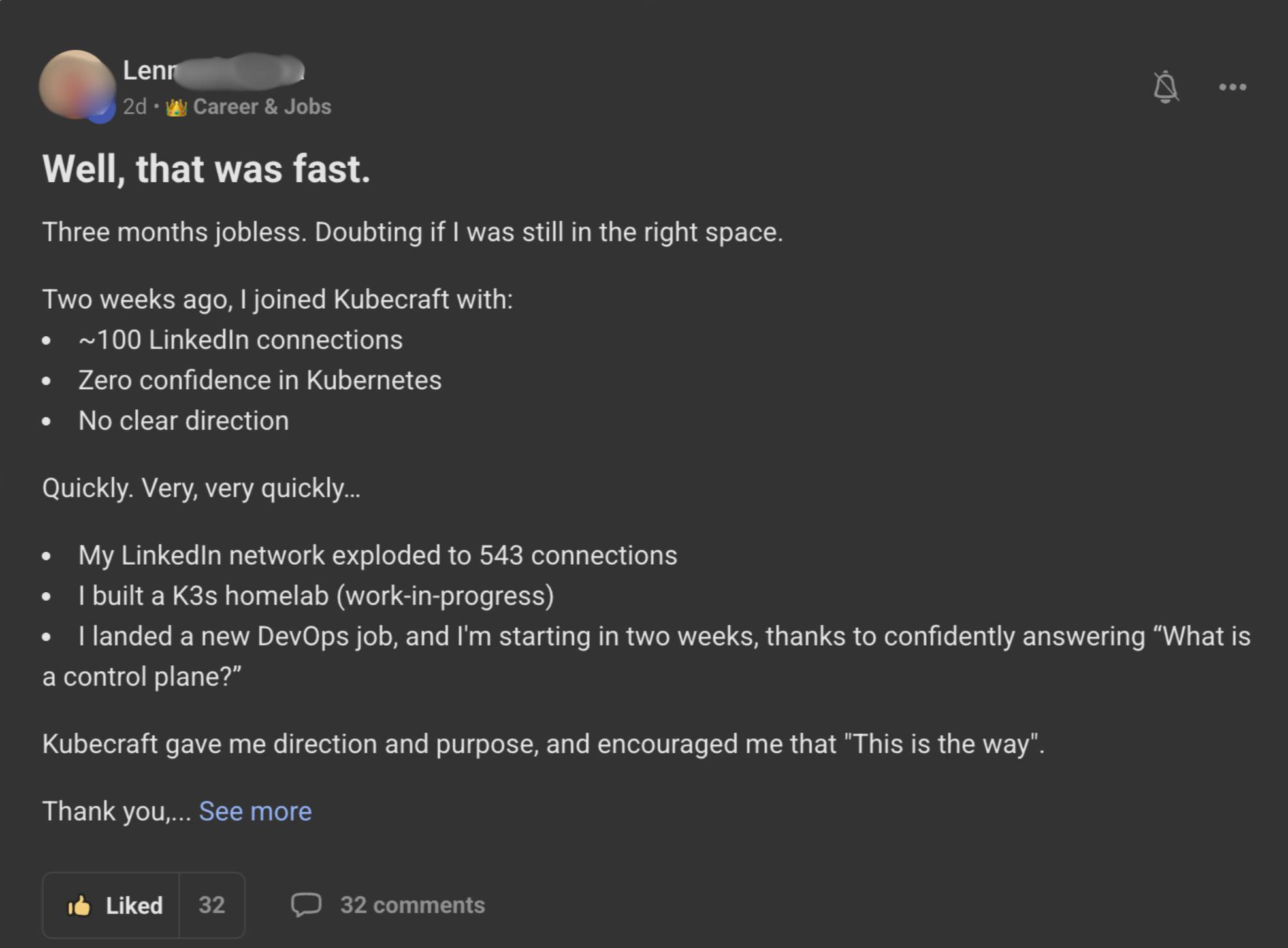
Task: Click the 2d post timestamp
Action: [x=135, y=106]
